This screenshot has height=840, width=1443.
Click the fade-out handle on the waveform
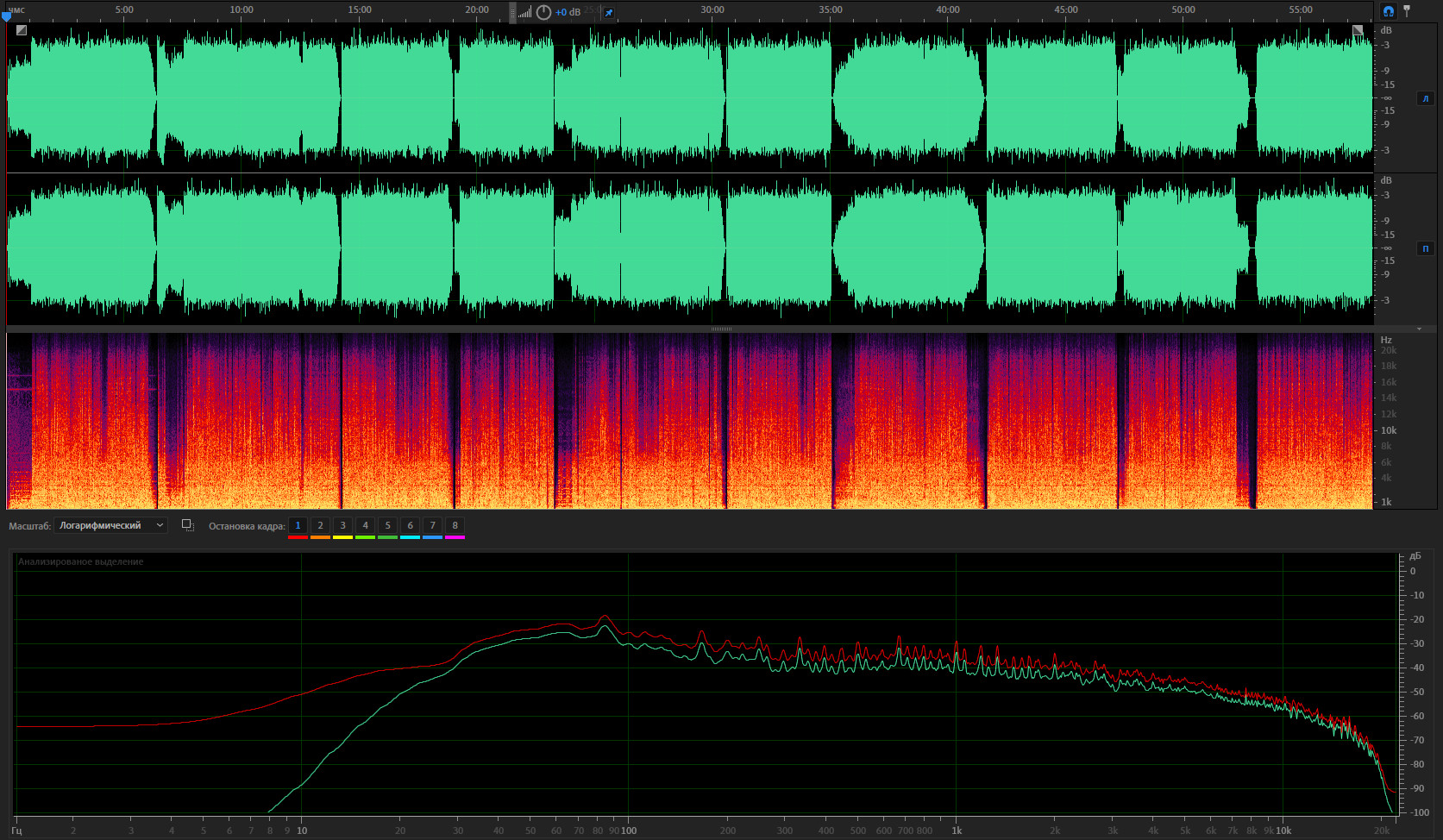pyautogui.click(x=1358, y=30)
